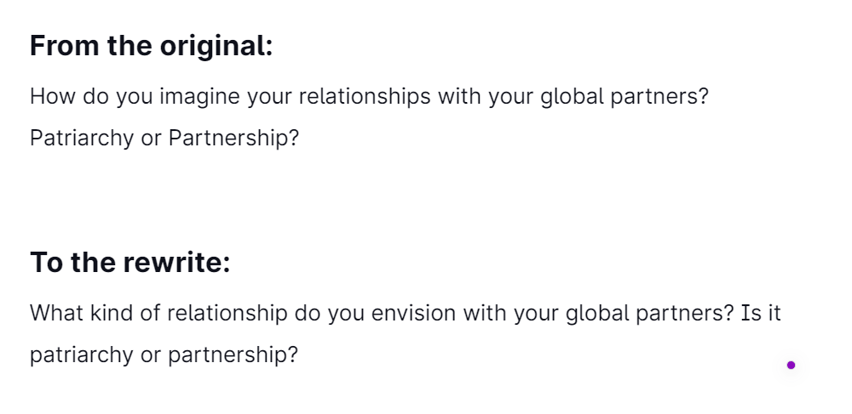Click the word 'global' in rewrite sentence
The width and height of the screenshot is (852, 414).
[598, 313]
